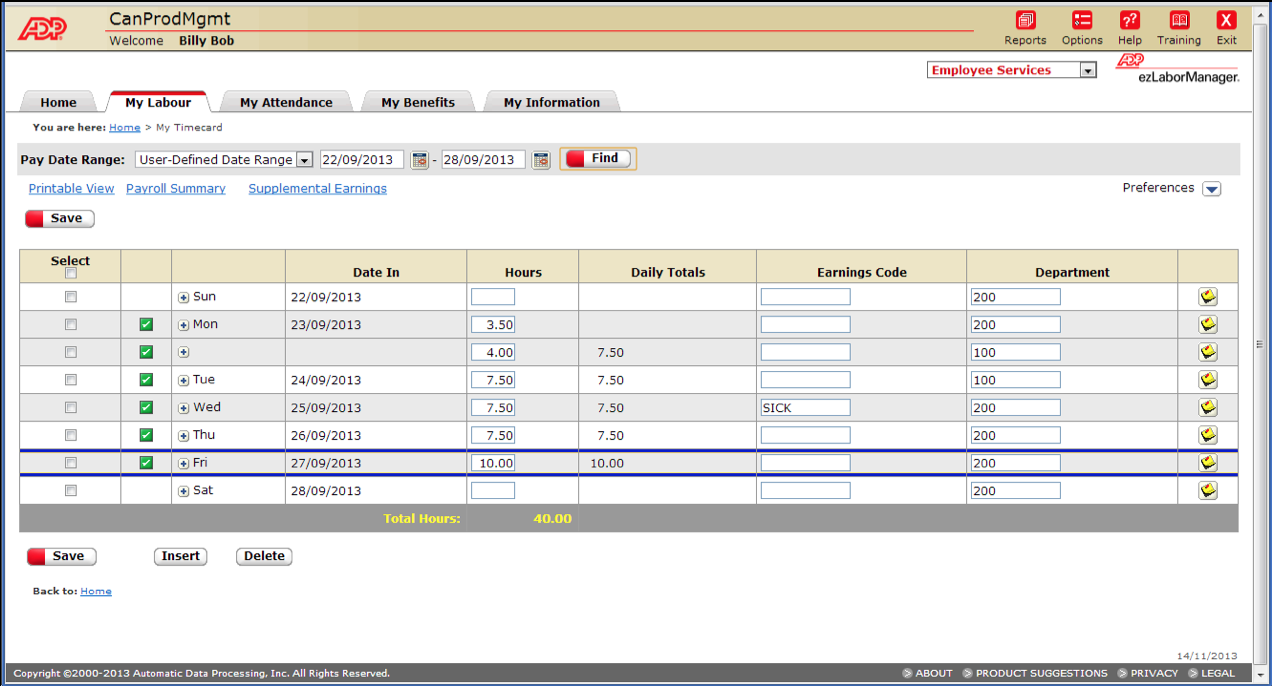The image size is (1272, 686).
Task: Expand the Thu row plus icon
Action: 184,436
